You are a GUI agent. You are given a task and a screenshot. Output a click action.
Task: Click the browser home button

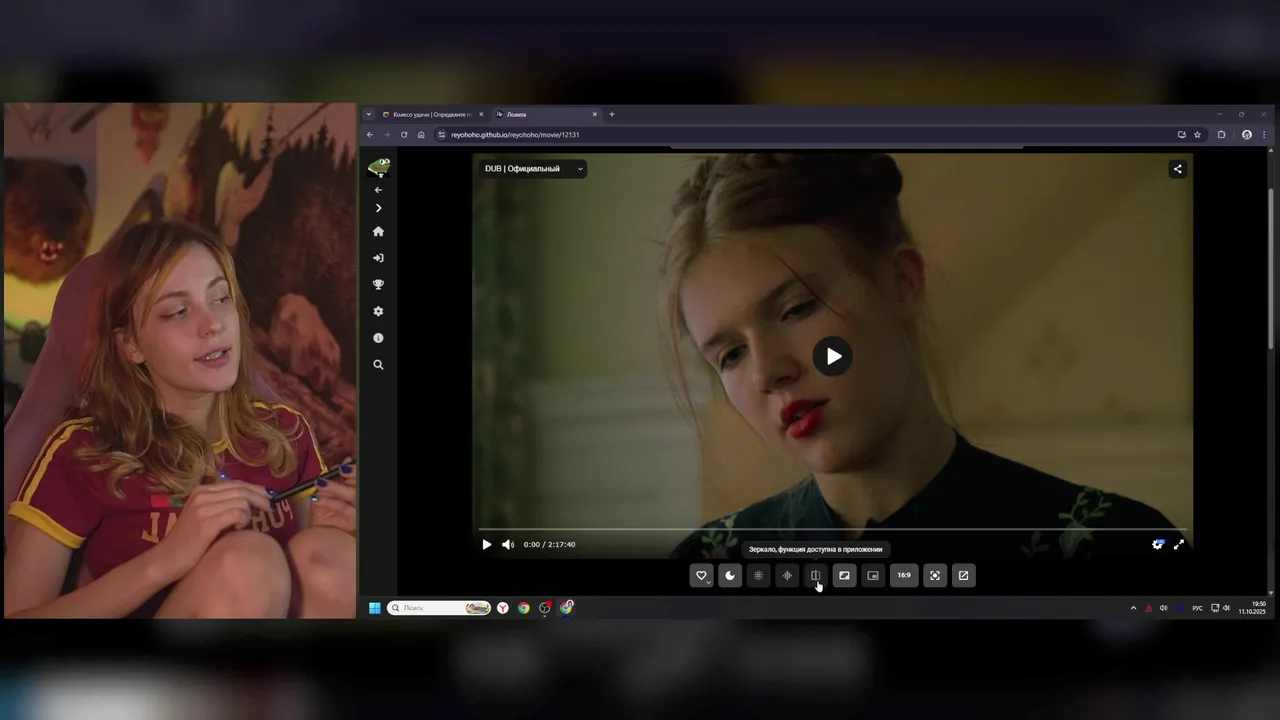(x=421, y=134)
